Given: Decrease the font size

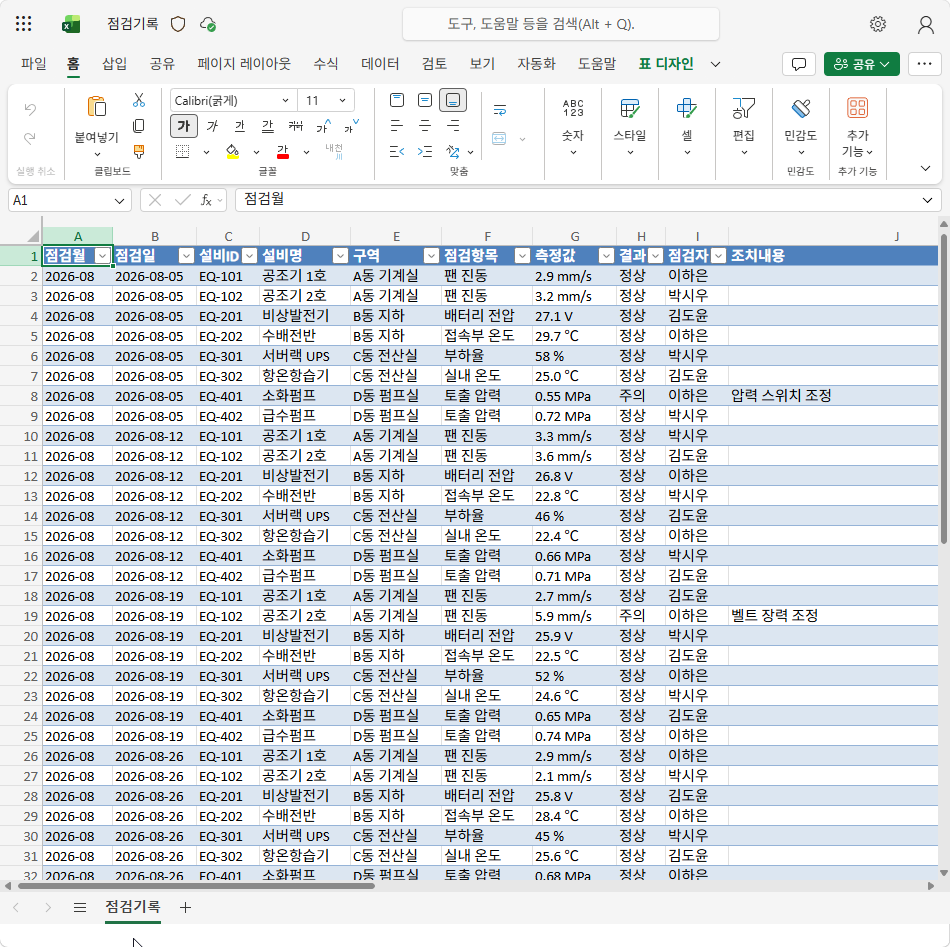Looking at the screenshot, I should 351,126.
